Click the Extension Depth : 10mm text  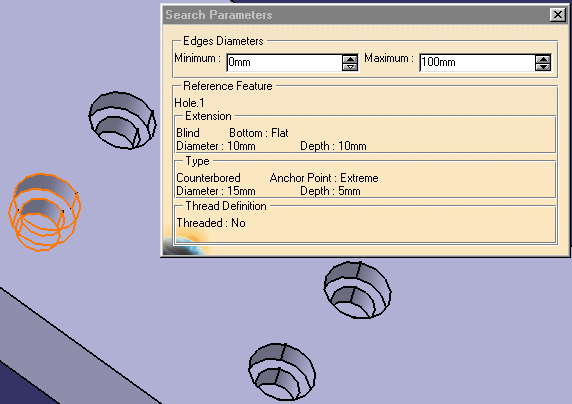[333, 146]
